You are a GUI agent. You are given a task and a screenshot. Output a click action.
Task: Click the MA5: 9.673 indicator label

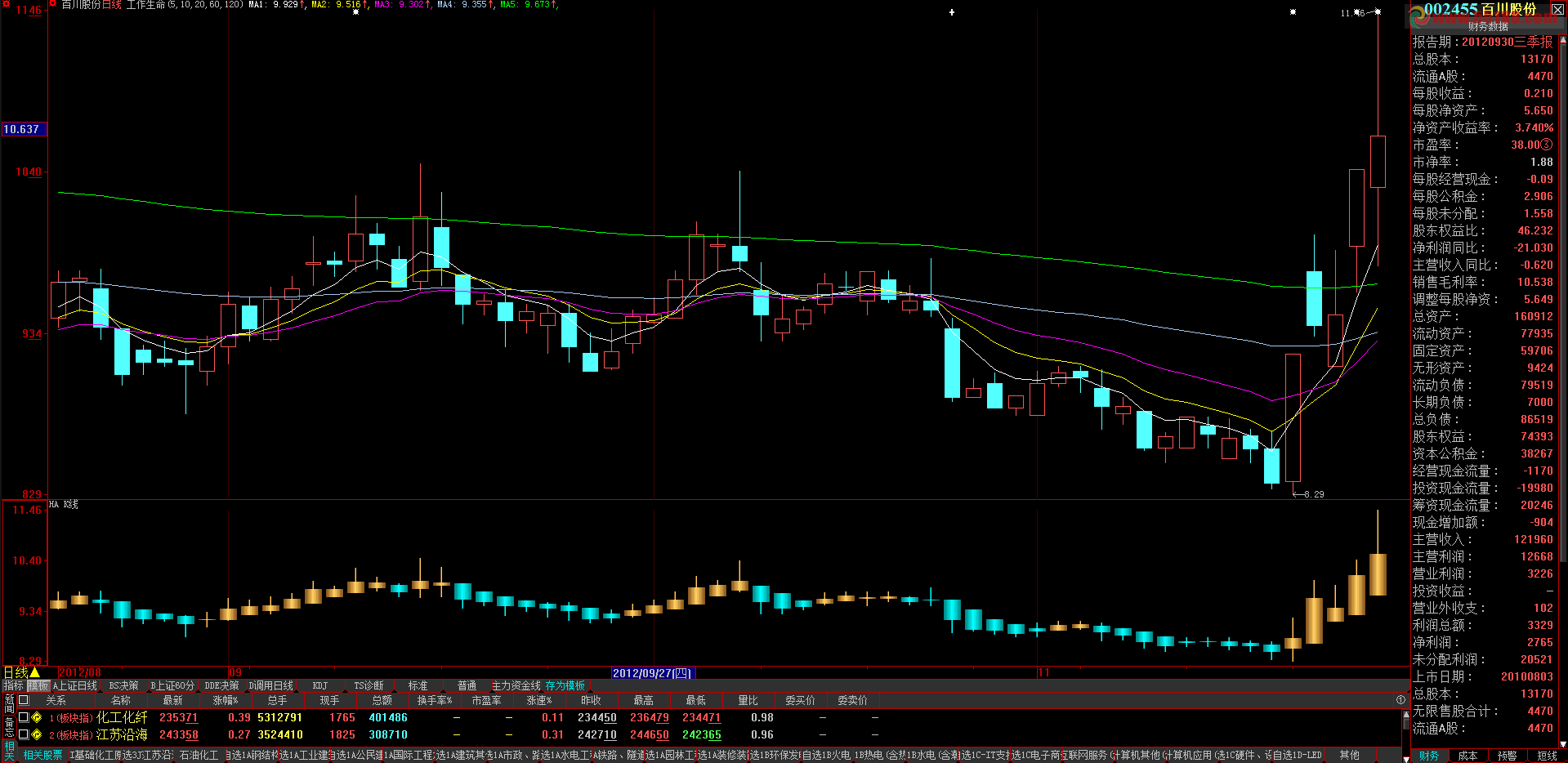coord(528,5)
